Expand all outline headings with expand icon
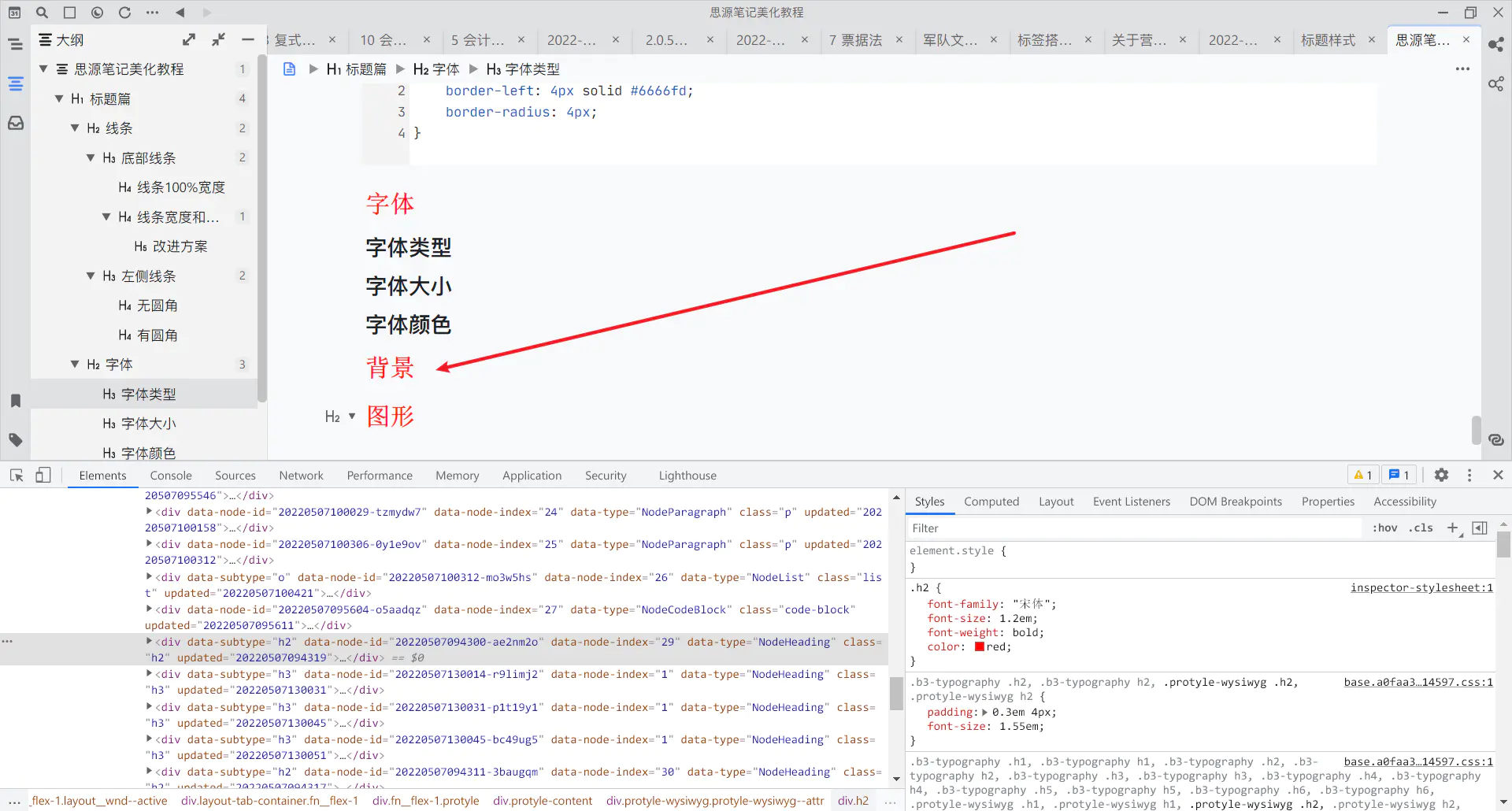This screenshot has height=811, width=1512. click(189, 39)
